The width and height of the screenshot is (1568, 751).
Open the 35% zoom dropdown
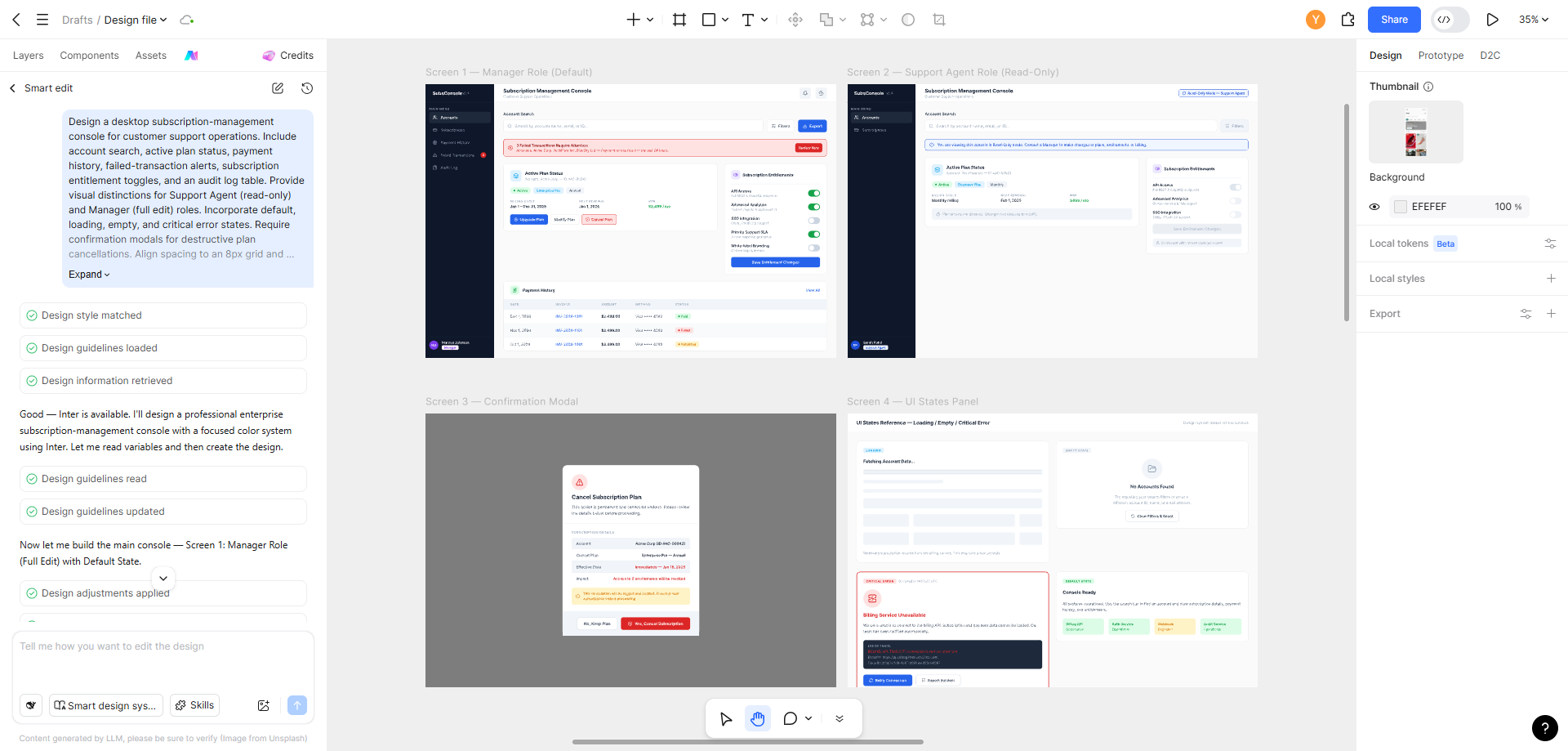1534,20
